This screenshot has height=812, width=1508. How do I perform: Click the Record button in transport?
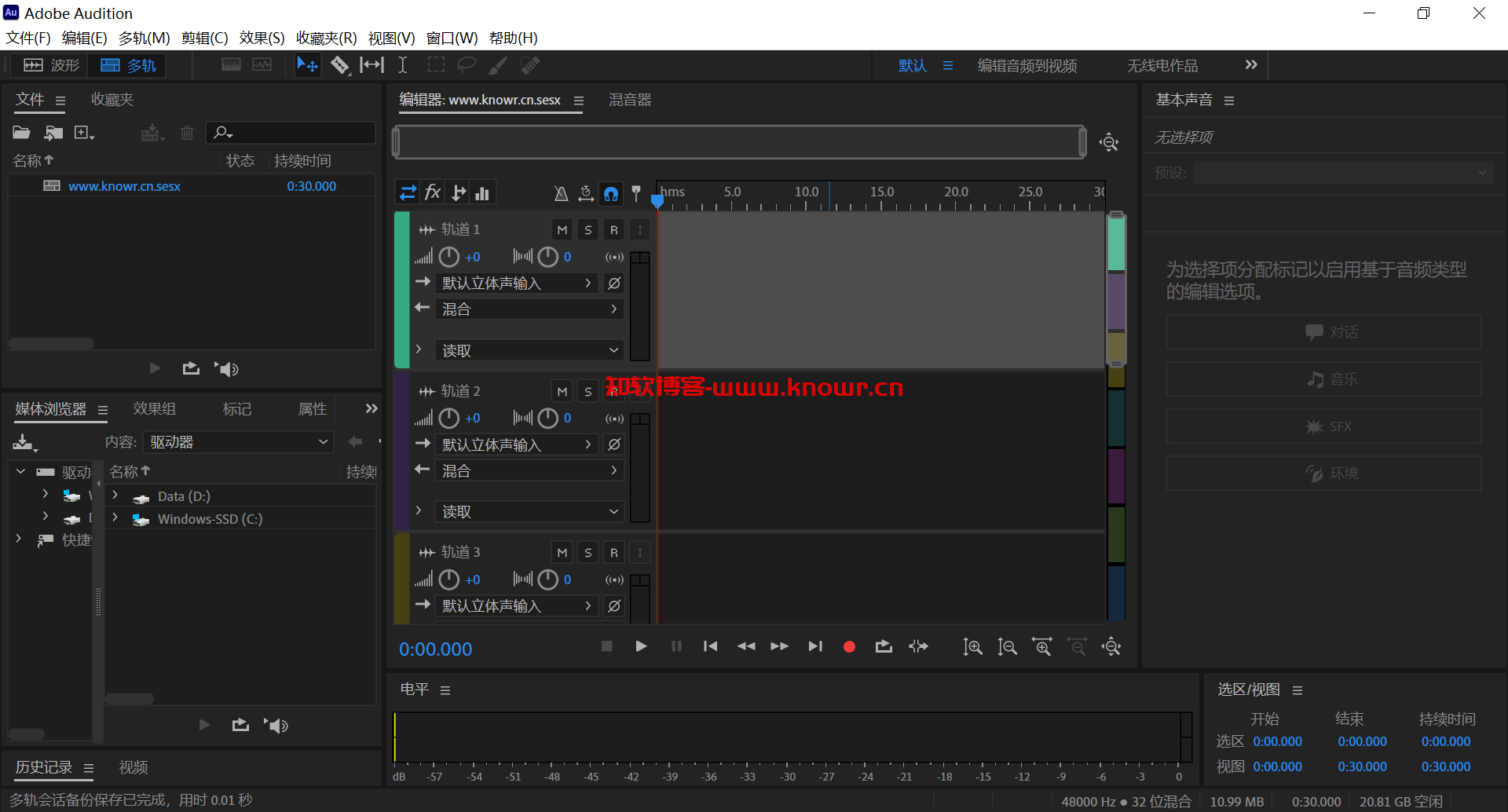849,646
